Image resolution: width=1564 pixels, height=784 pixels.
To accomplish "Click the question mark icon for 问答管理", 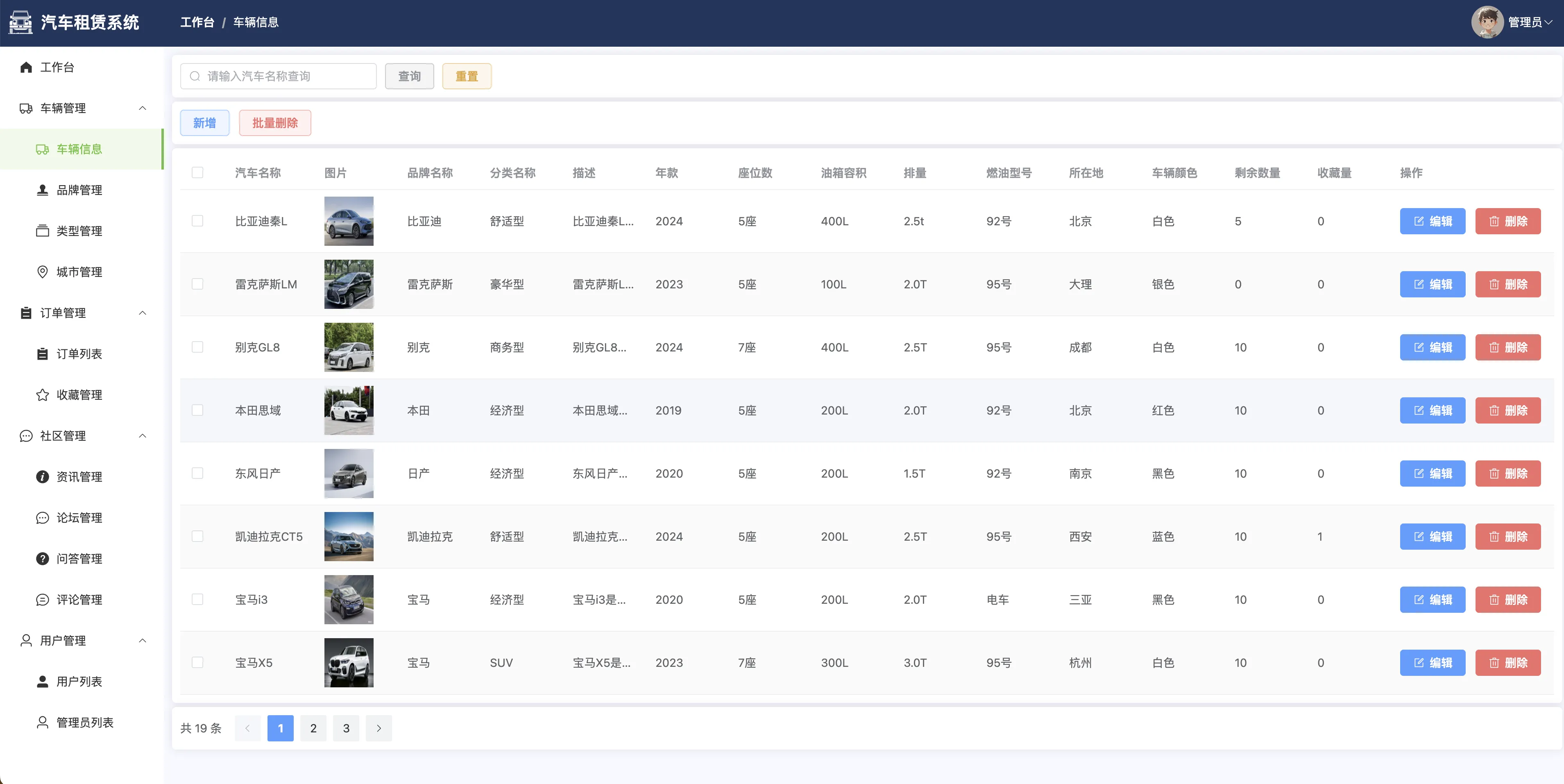I will pyautogui.click(x=43, y=559).
